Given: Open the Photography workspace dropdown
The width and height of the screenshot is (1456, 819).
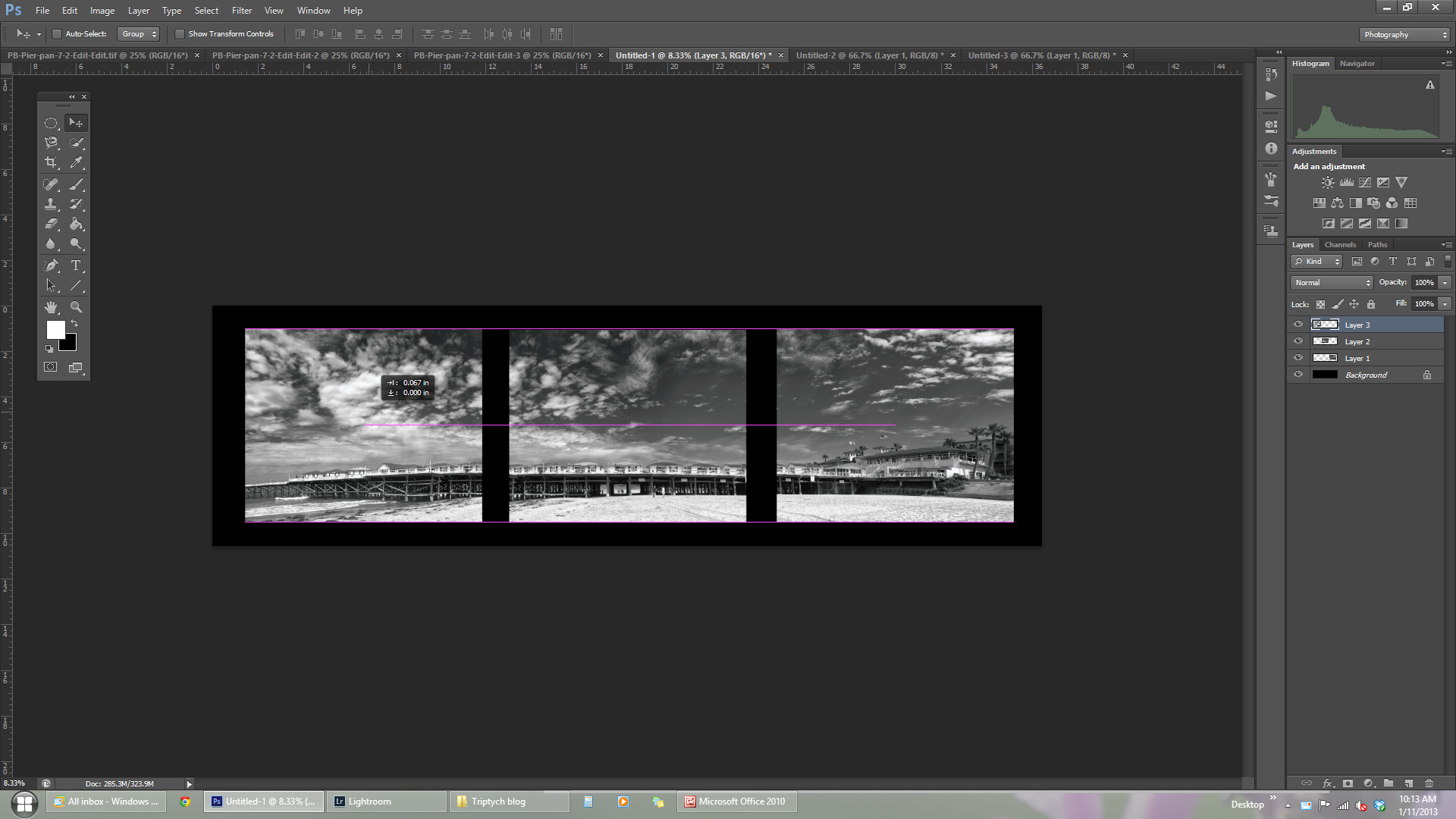Looking at the screenshot, I should [1405, 35].
